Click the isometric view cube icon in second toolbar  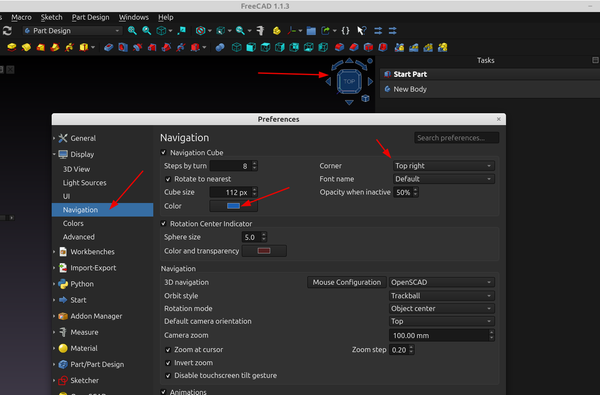[x=237, y=47]
